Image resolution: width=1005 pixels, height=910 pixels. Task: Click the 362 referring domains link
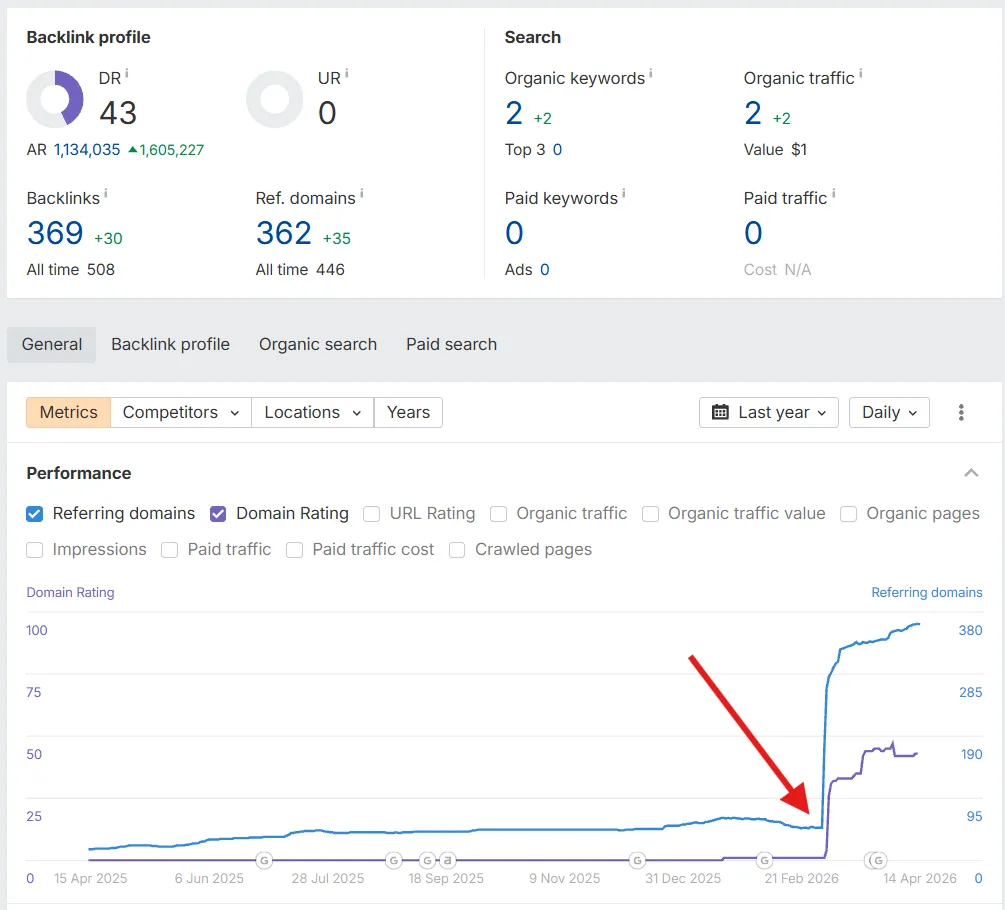tap(284, 233)
